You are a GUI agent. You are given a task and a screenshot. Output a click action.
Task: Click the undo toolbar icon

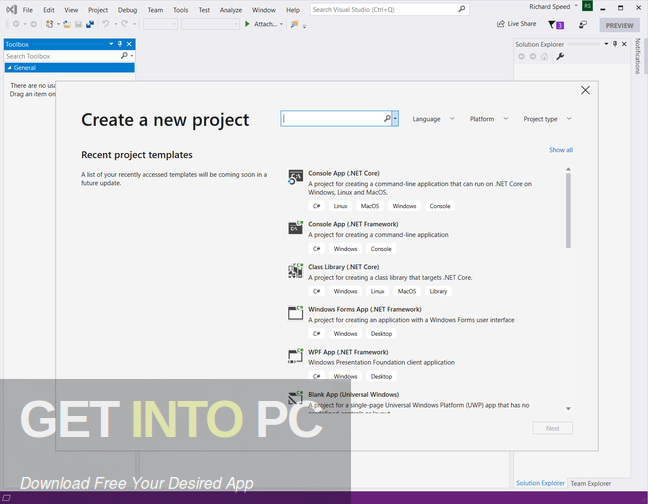coord(106,24)
